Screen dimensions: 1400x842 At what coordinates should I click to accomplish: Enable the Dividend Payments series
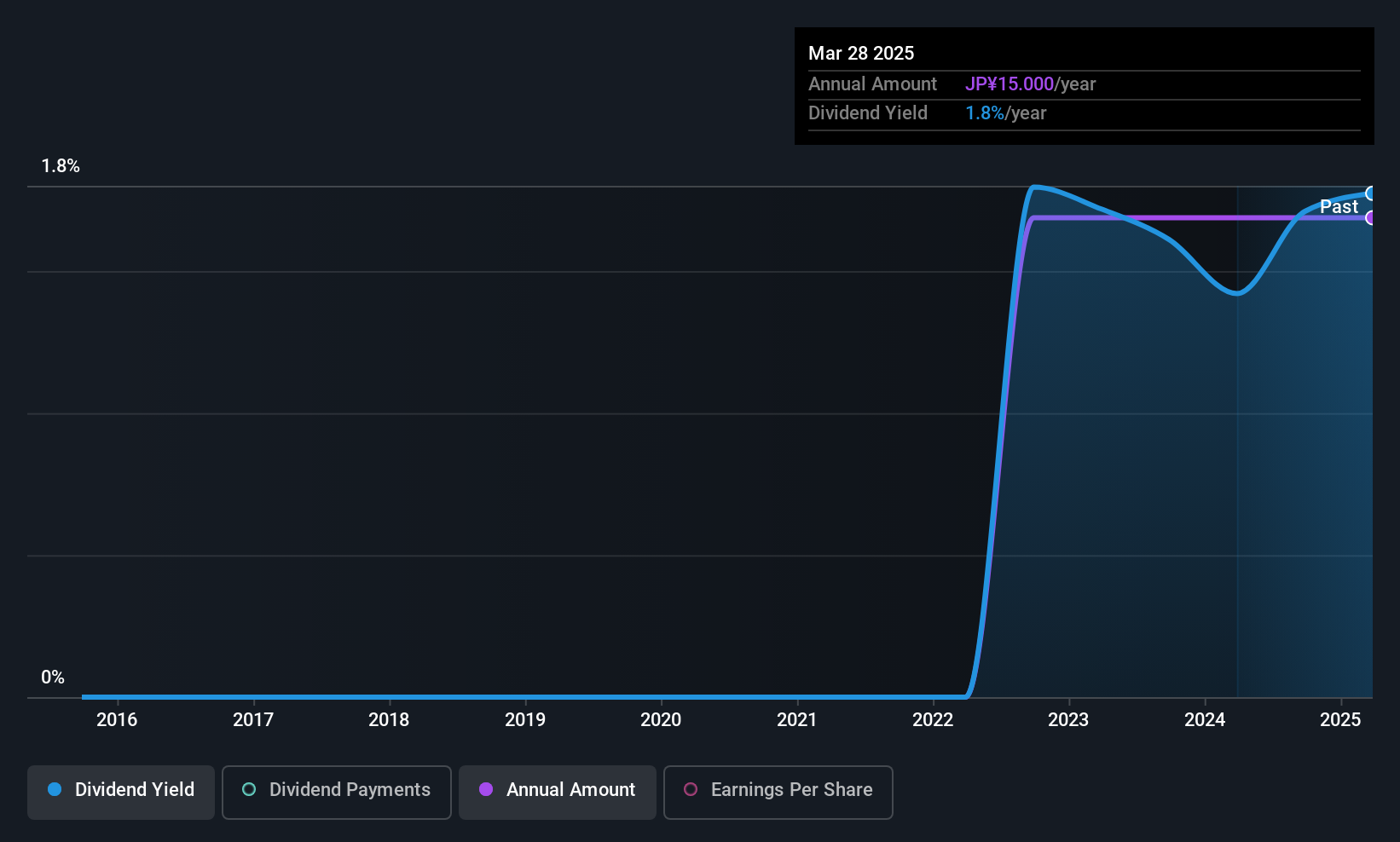click(x=337, y=792)
